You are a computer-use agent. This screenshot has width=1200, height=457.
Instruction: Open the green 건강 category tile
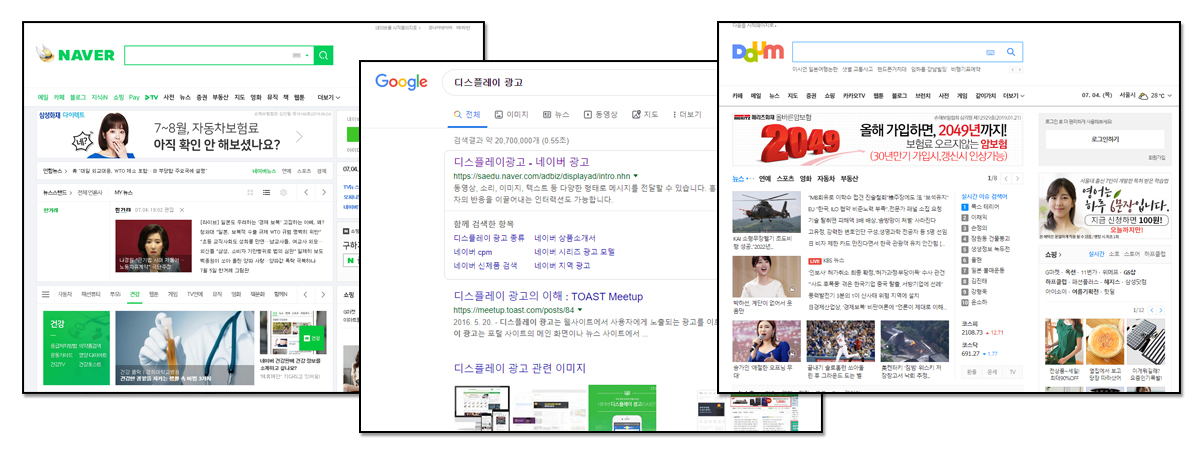click(x=76, y=347)
